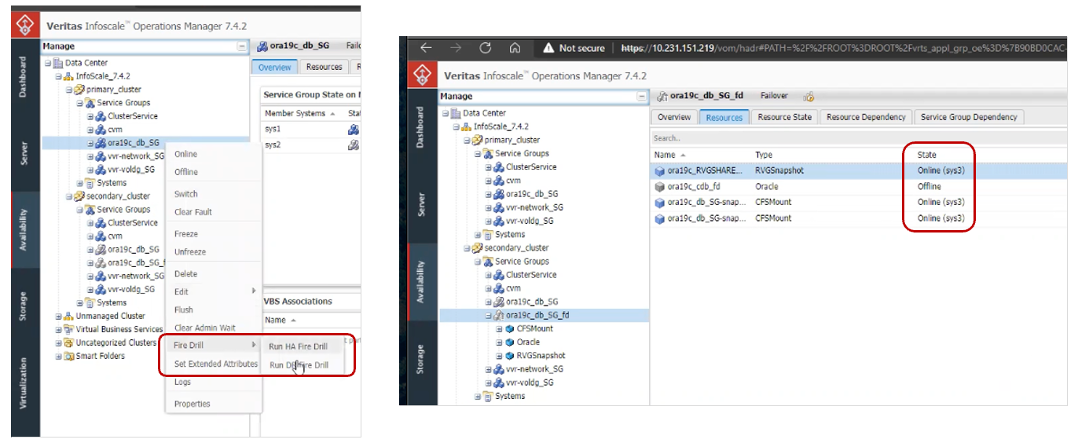Click Data Center icon in browser window tree
Viewport: 1090px width, 444px height.
tap(456, 113)
